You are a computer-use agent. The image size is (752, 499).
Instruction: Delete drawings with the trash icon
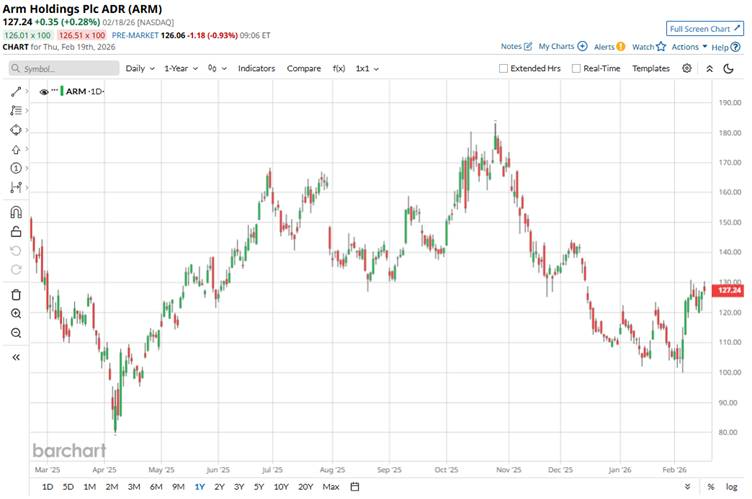16,295
